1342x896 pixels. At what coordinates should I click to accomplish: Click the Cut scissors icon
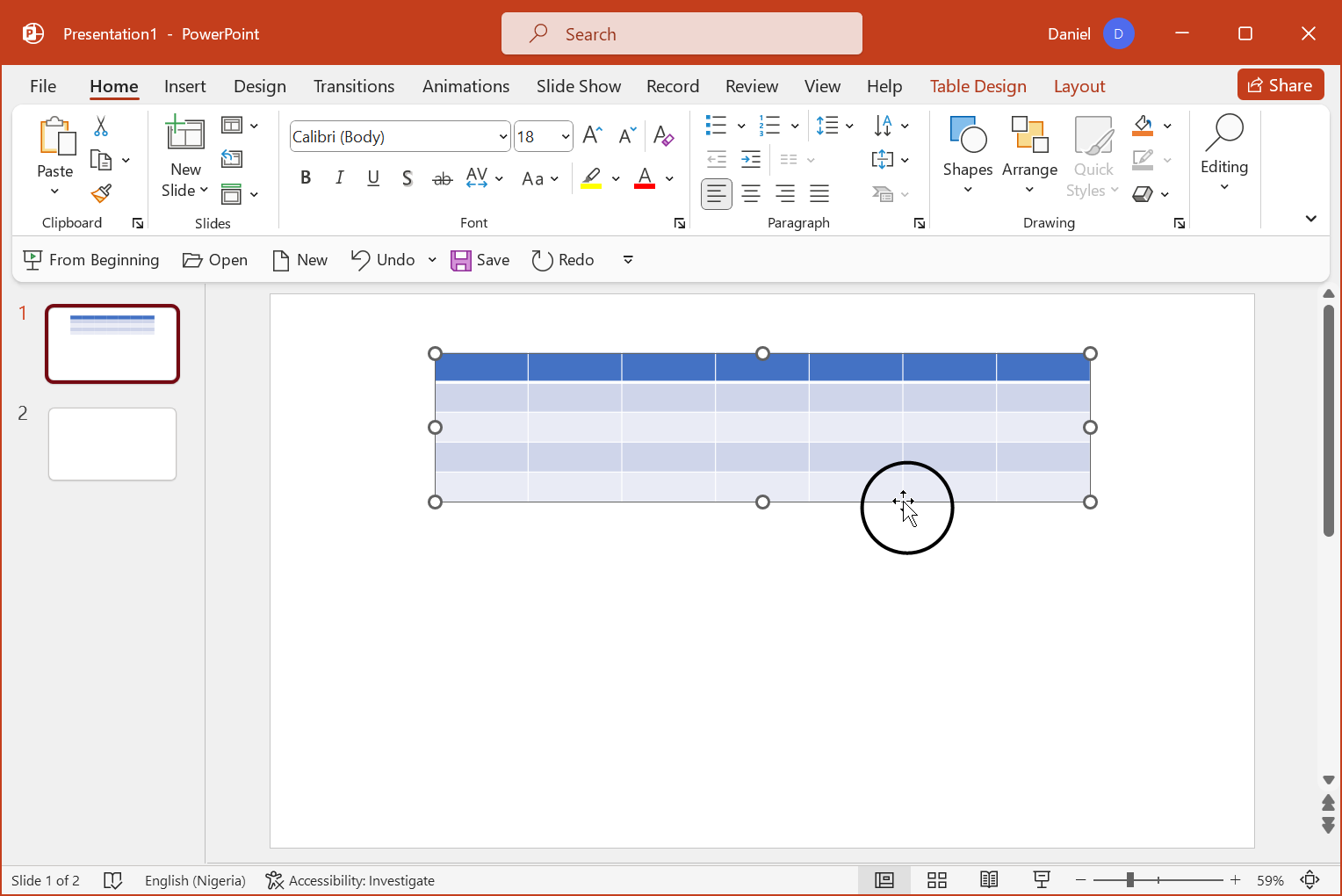pos(101,126)
